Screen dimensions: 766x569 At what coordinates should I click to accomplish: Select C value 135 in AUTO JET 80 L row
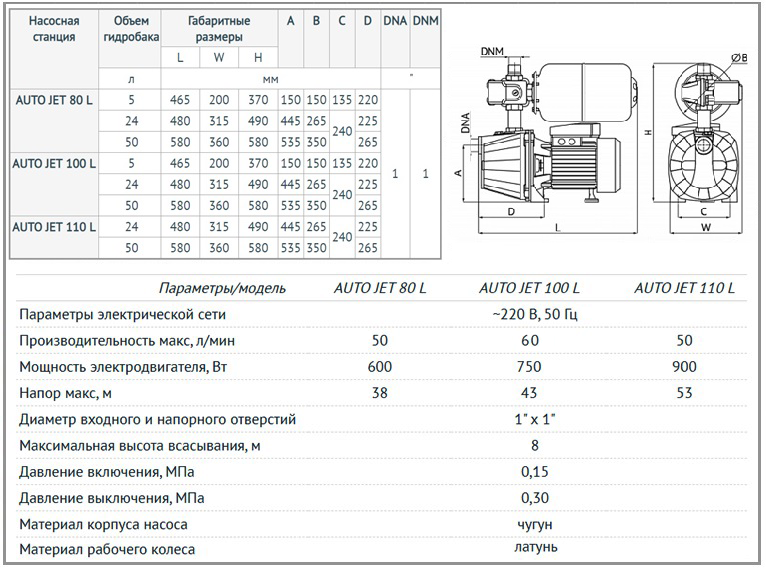click(342, 100)
